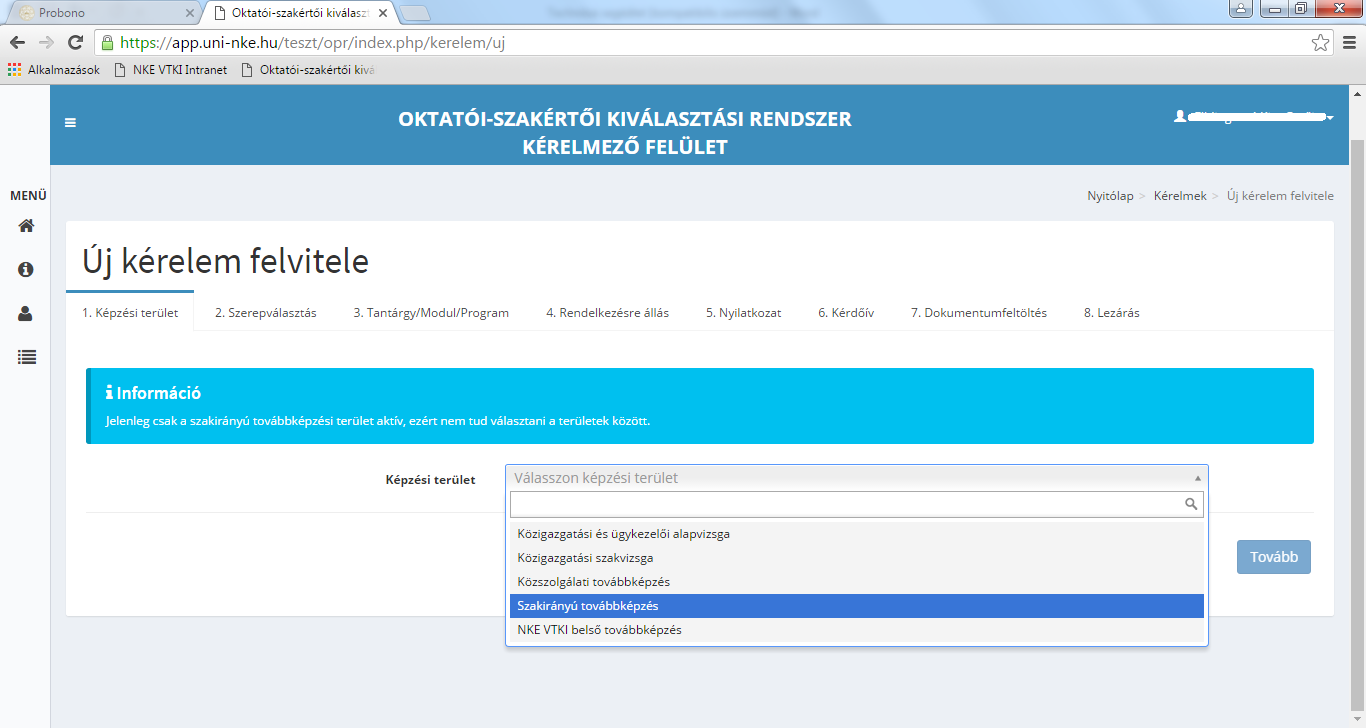Click the Kérelmek breadcrumb link
The width and height of the screenshot is (1366, 728).
point(1180,196)
